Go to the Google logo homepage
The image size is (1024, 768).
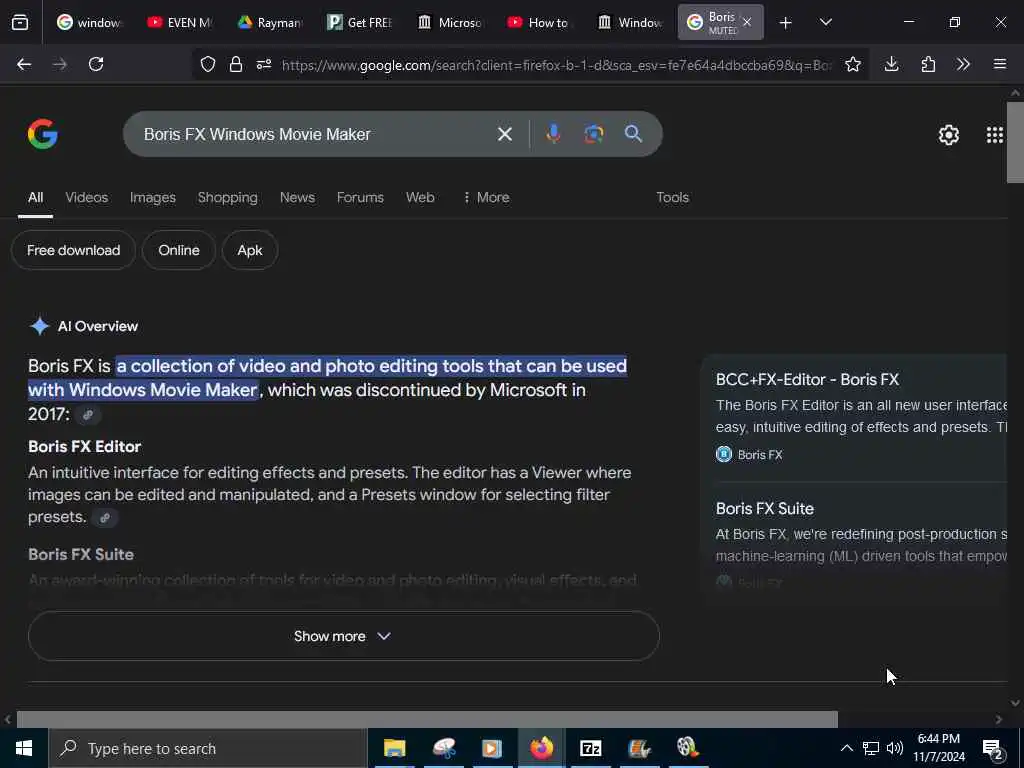42,134
